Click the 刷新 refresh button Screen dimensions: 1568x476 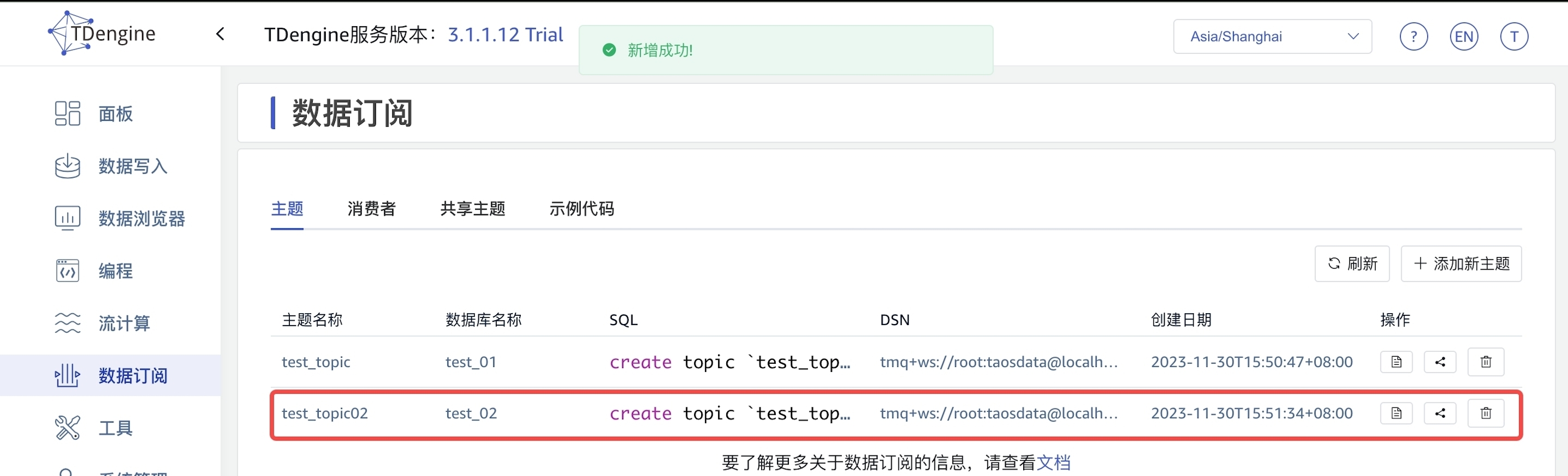click(1351, 264)
